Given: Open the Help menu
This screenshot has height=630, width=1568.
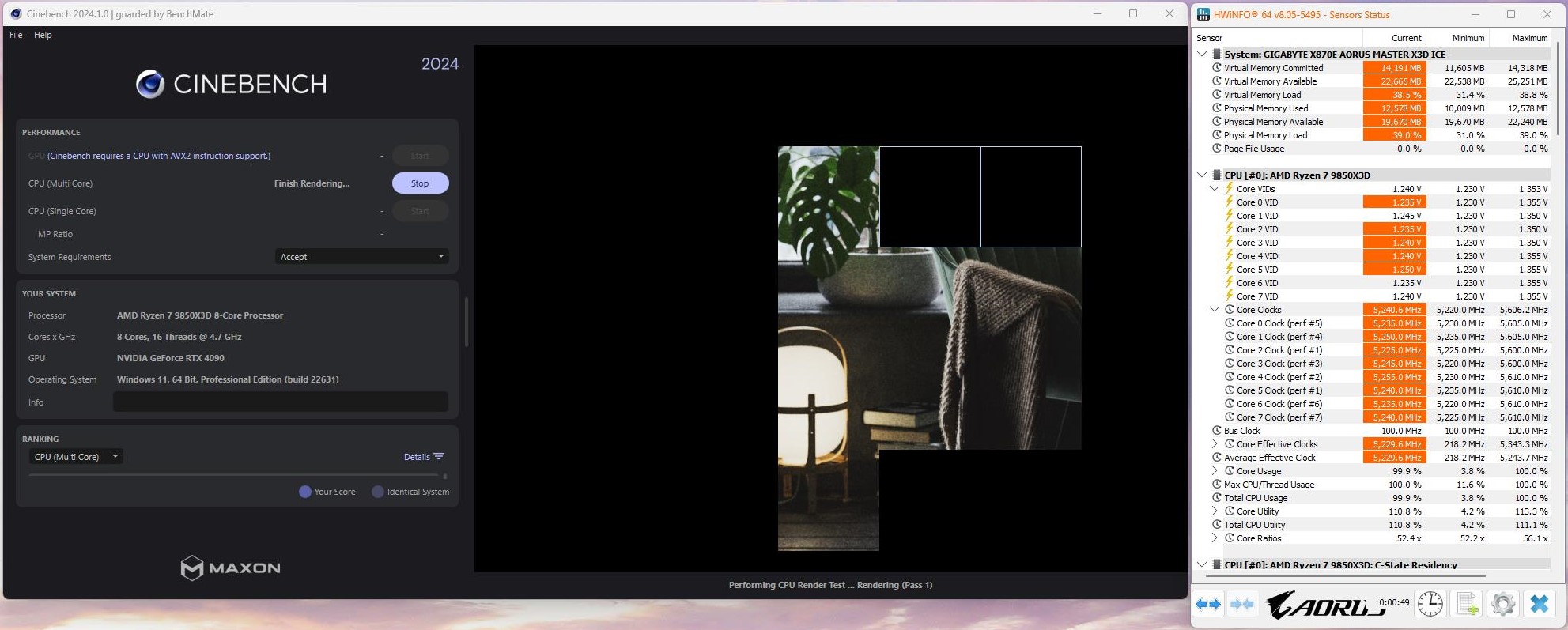Looking at the screenshot, I should [43, 35].
